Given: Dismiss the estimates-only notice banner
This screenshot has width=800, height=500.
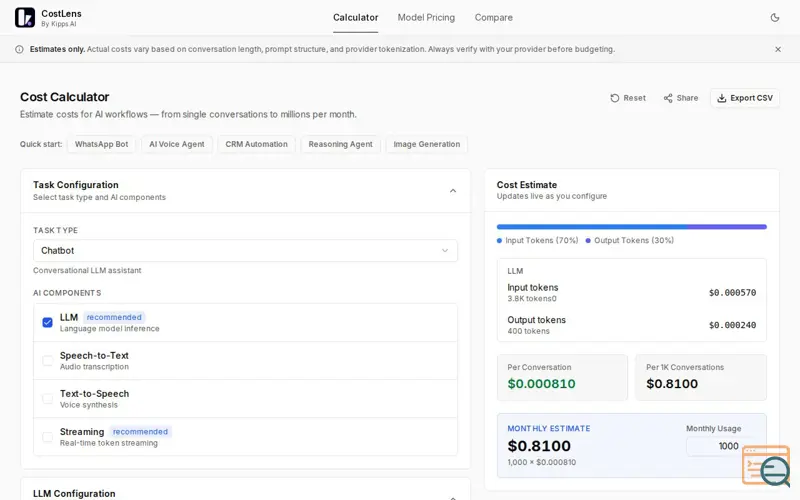Looking at the screenshot, I should (x=778, y=49).
